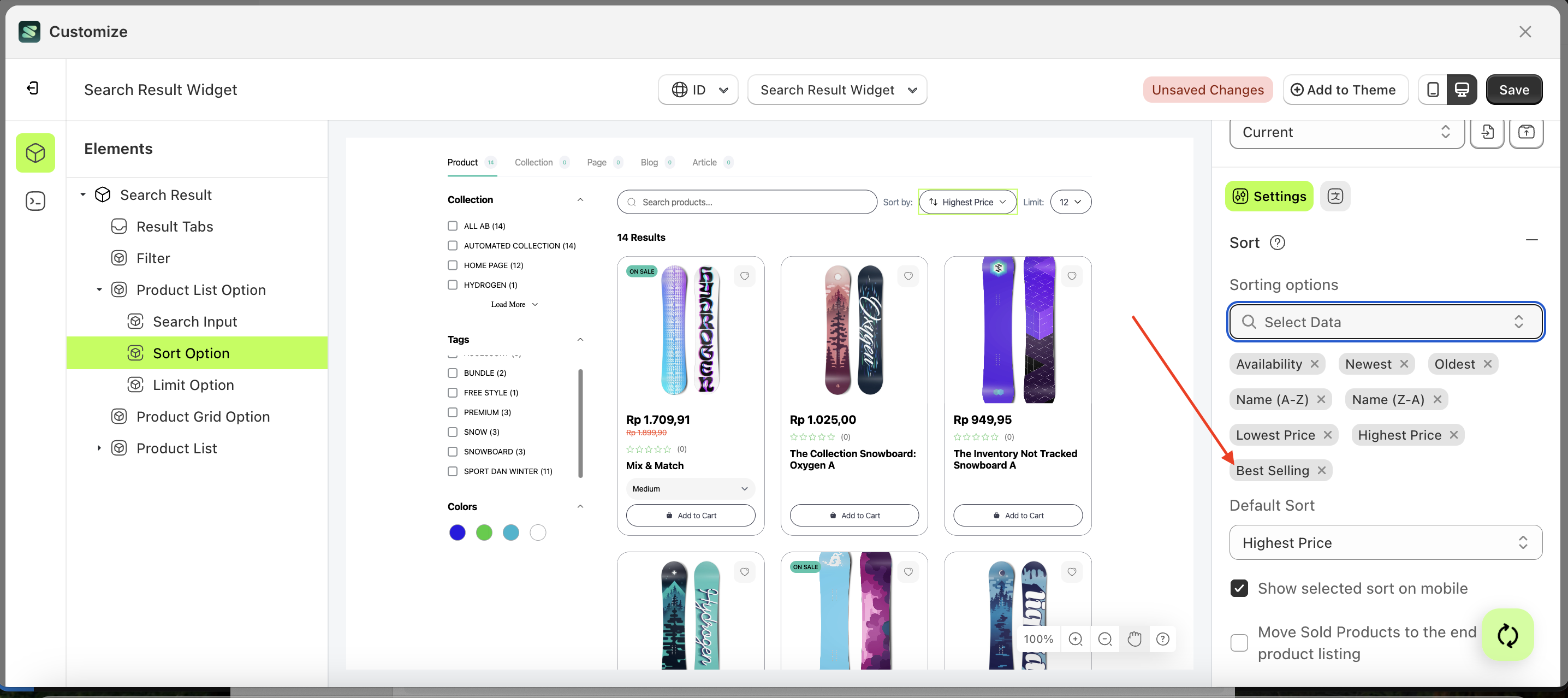The width and height of the screenshot is (1568, 698).
Task: Enable Move Sold Products to the end
Action: pos(1239,643)
